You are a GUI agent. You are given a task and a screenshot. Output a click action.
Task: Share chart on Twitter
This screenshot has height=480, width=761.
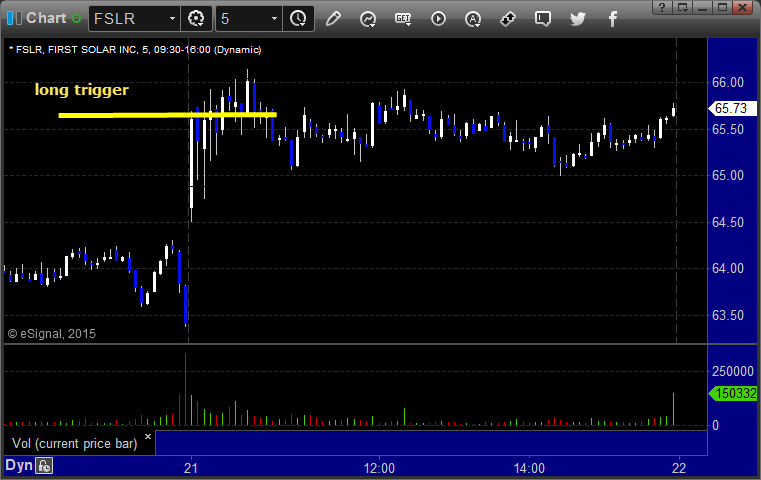click(578, 19)
